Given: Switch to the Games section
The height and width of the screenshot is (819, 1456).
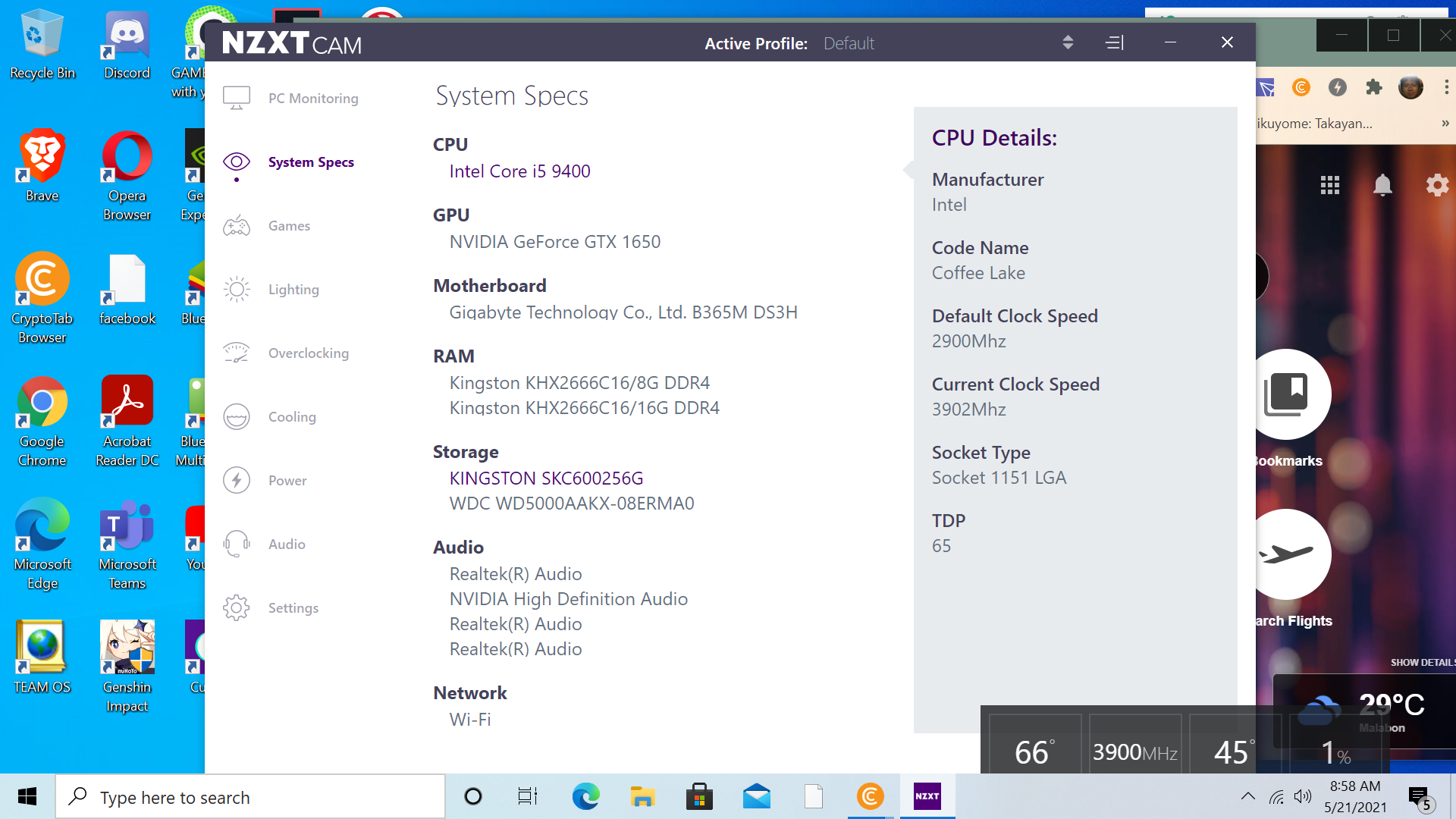Looking at the screenshot, I should [289, 226].
